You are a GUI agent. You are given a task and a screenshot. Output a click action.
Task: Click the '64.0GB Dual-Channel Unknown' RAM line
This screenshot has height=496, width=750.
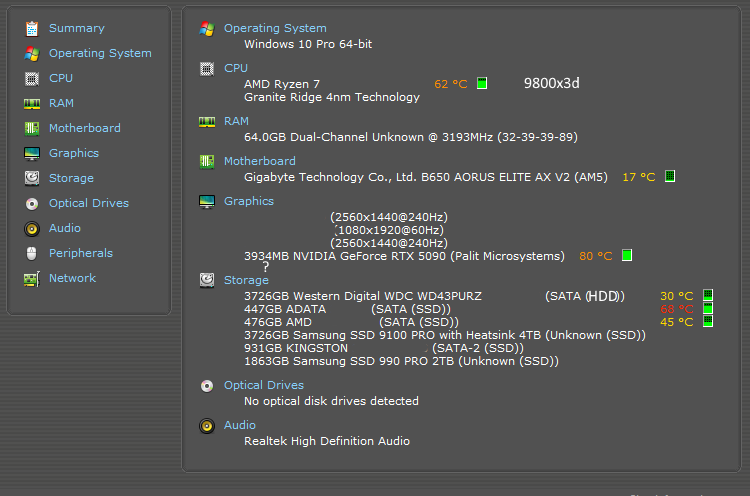click(411, 137)
